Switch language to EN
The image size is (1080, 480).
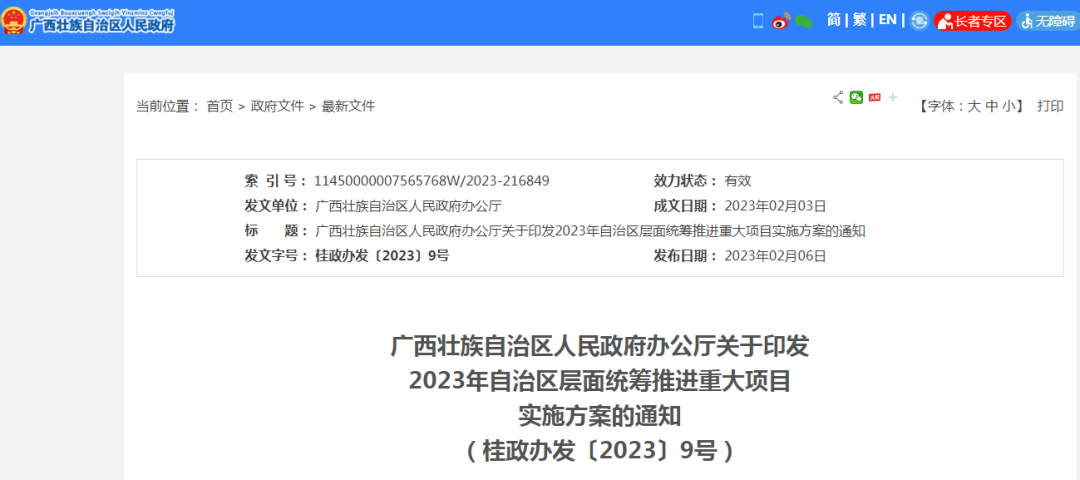tap(887, 20)
